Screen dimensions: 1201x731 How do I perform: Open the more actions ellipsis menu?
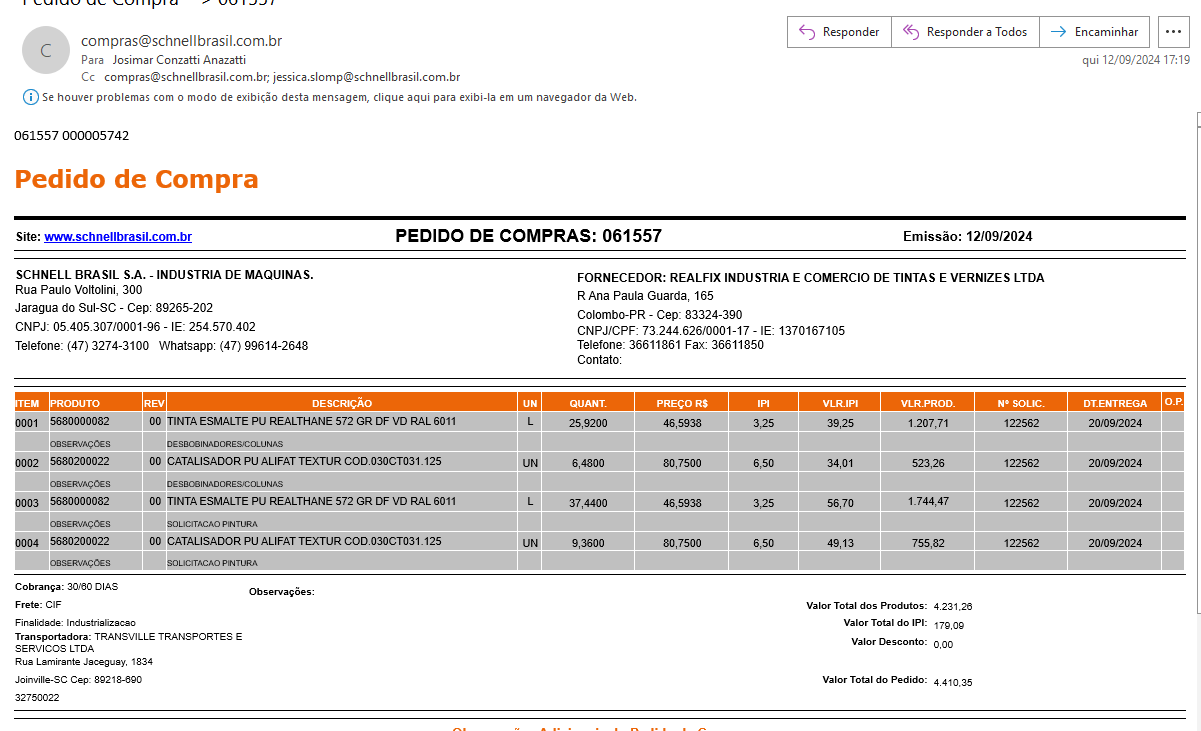tap(1173, 32)
